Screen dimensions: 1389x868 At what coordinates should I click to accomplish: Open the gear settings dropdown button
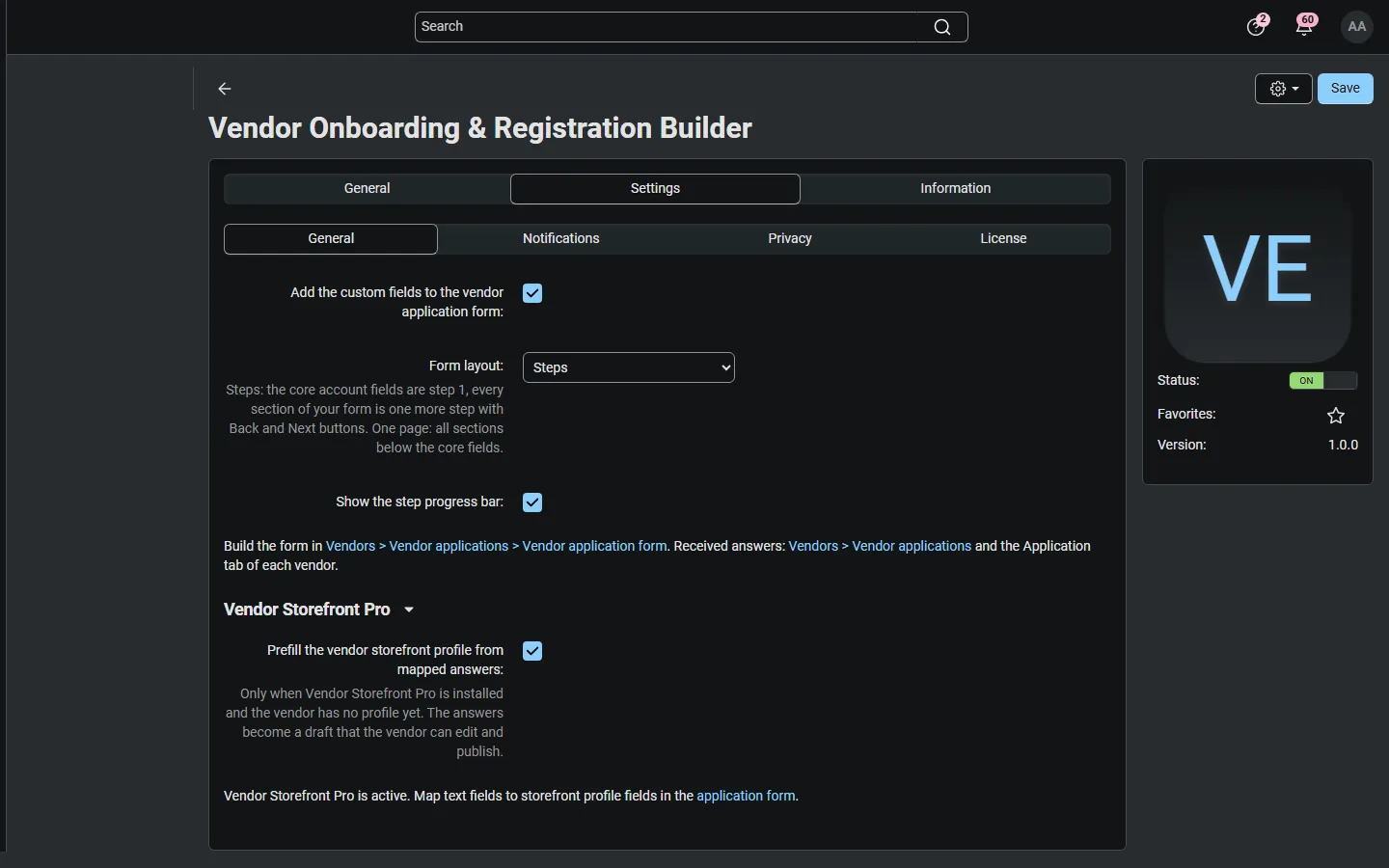pyautogui.click(x=1284, y=89)
